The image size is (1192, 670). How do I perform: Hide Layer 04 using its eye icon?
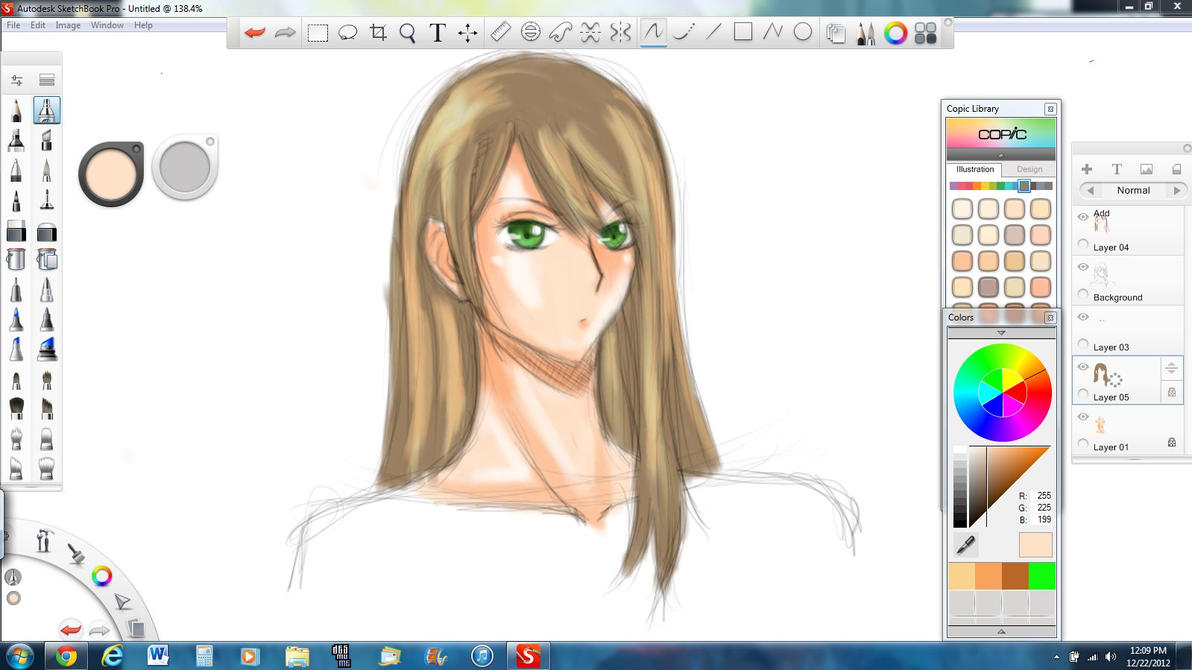[x=1083, y=217]
